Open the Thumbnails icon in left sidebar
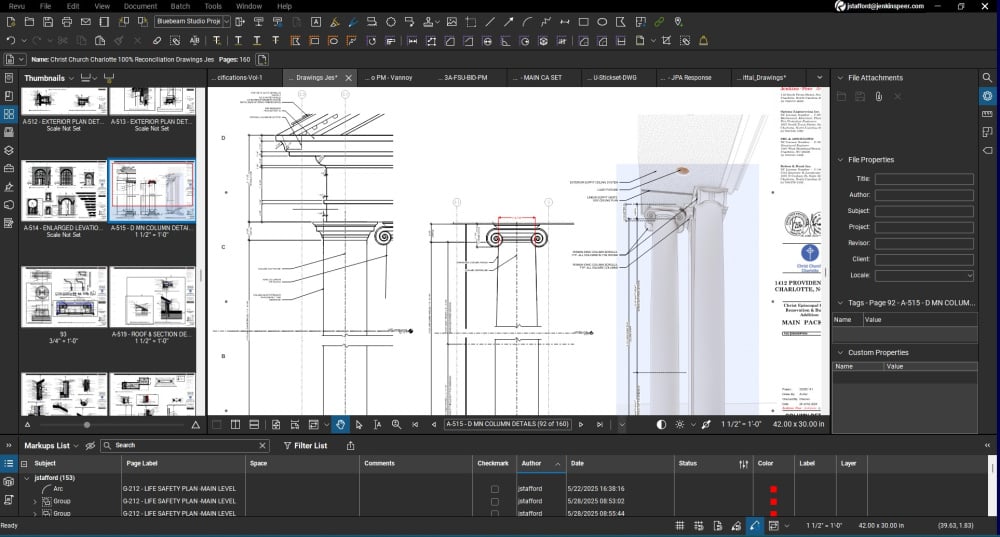This screenshot has height=537, width=1000. click(9, 114)
